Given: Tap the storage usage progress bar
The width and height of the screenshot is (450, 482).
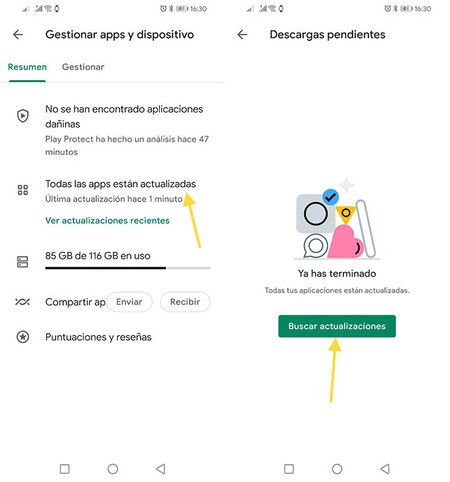Looking at the screenshot, I should point(128,268).
